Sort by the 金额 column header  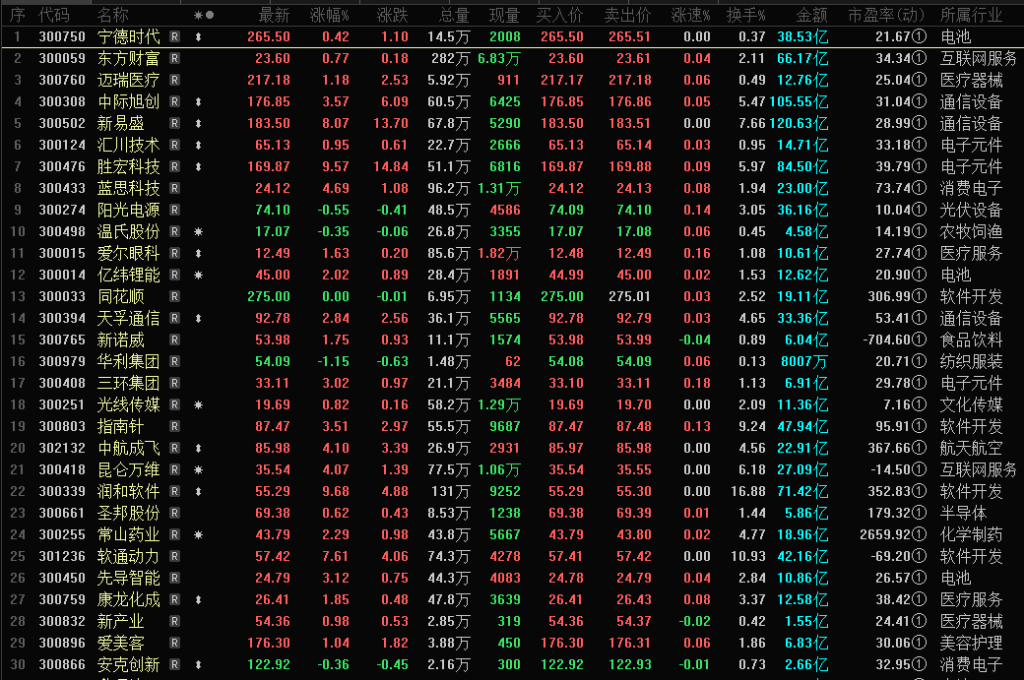coord(812,15)
